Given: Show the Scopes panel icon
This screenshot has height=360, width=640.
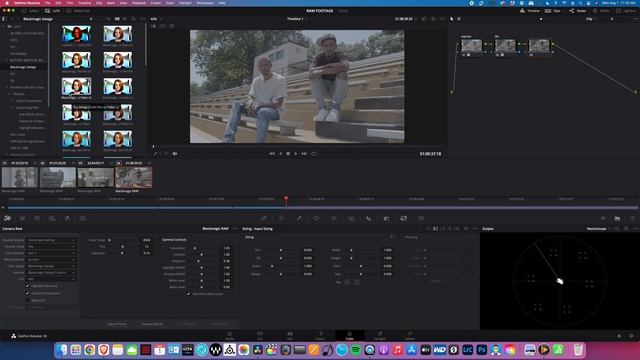Looking at the screenshot, I should [617, 219].
